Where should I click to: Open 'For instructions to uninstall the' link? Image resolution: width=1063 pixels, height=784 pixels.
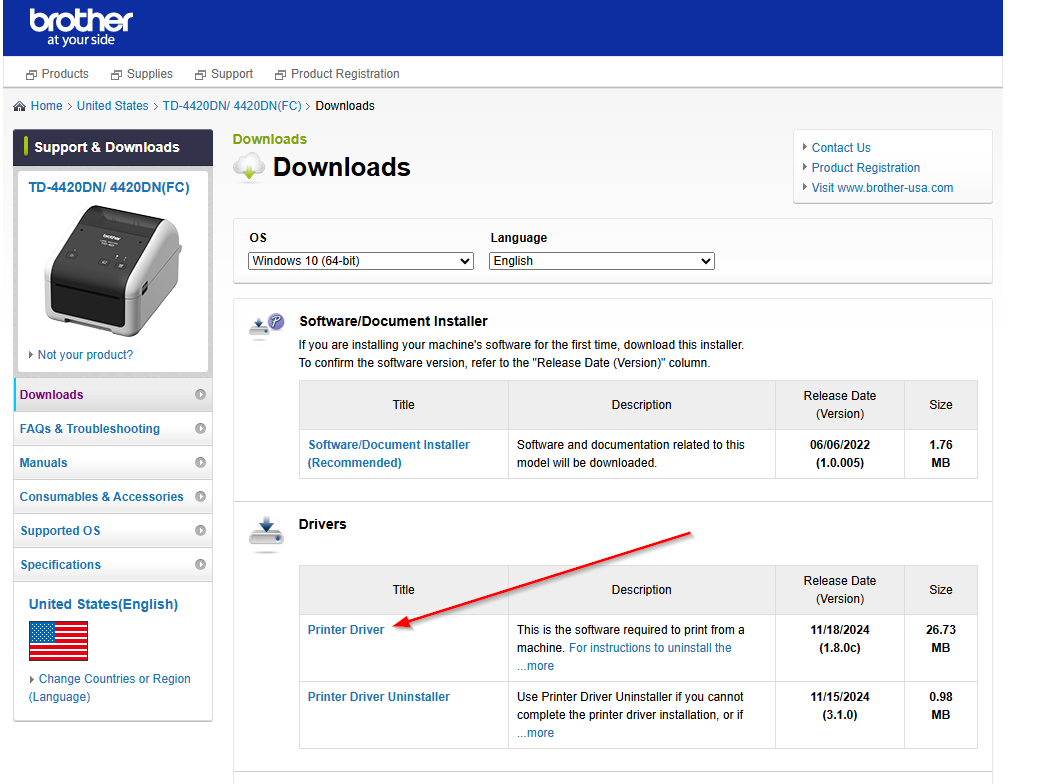[650, 648]
